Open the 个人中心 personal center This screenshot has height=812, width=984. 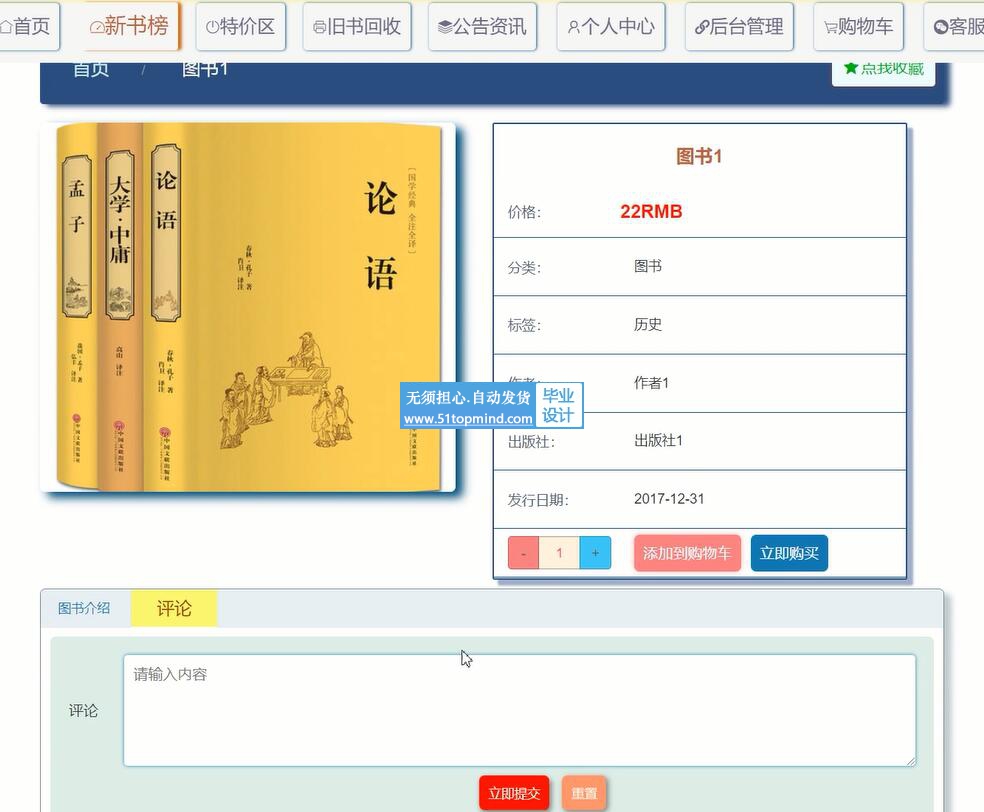click(611, 26)
